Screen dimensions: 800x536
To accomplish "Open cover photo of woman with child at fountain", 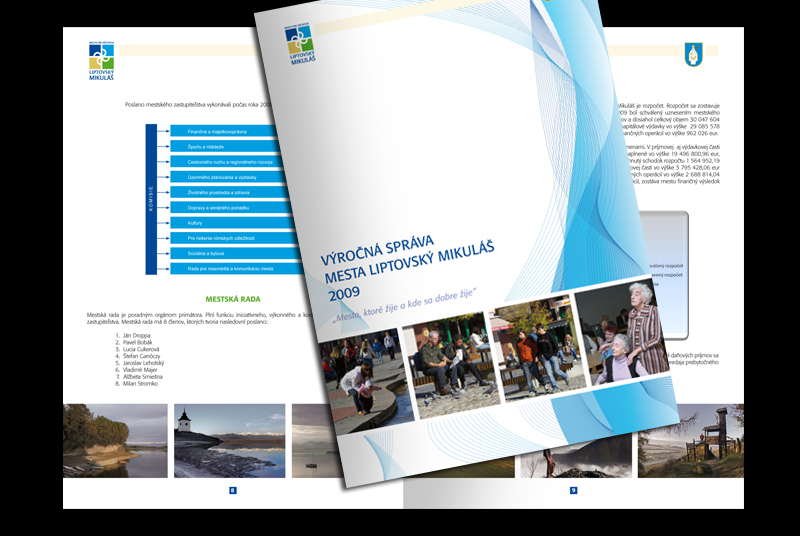I will coord(365,381).
